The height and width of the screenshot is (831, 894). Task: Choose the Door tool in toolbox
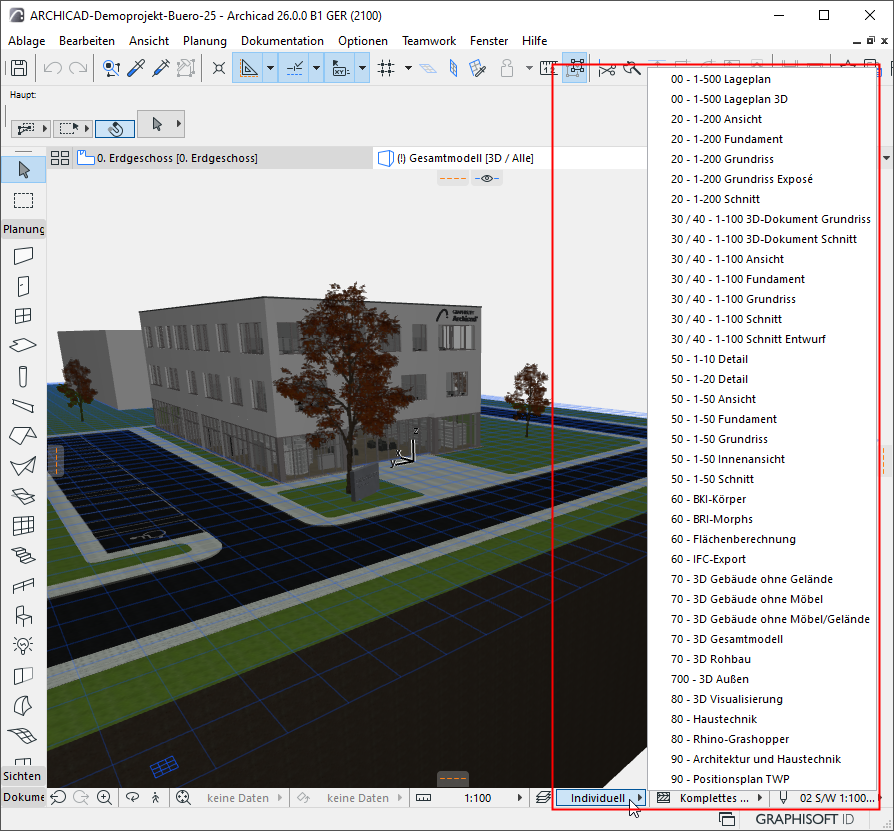(x=24, y=286)
